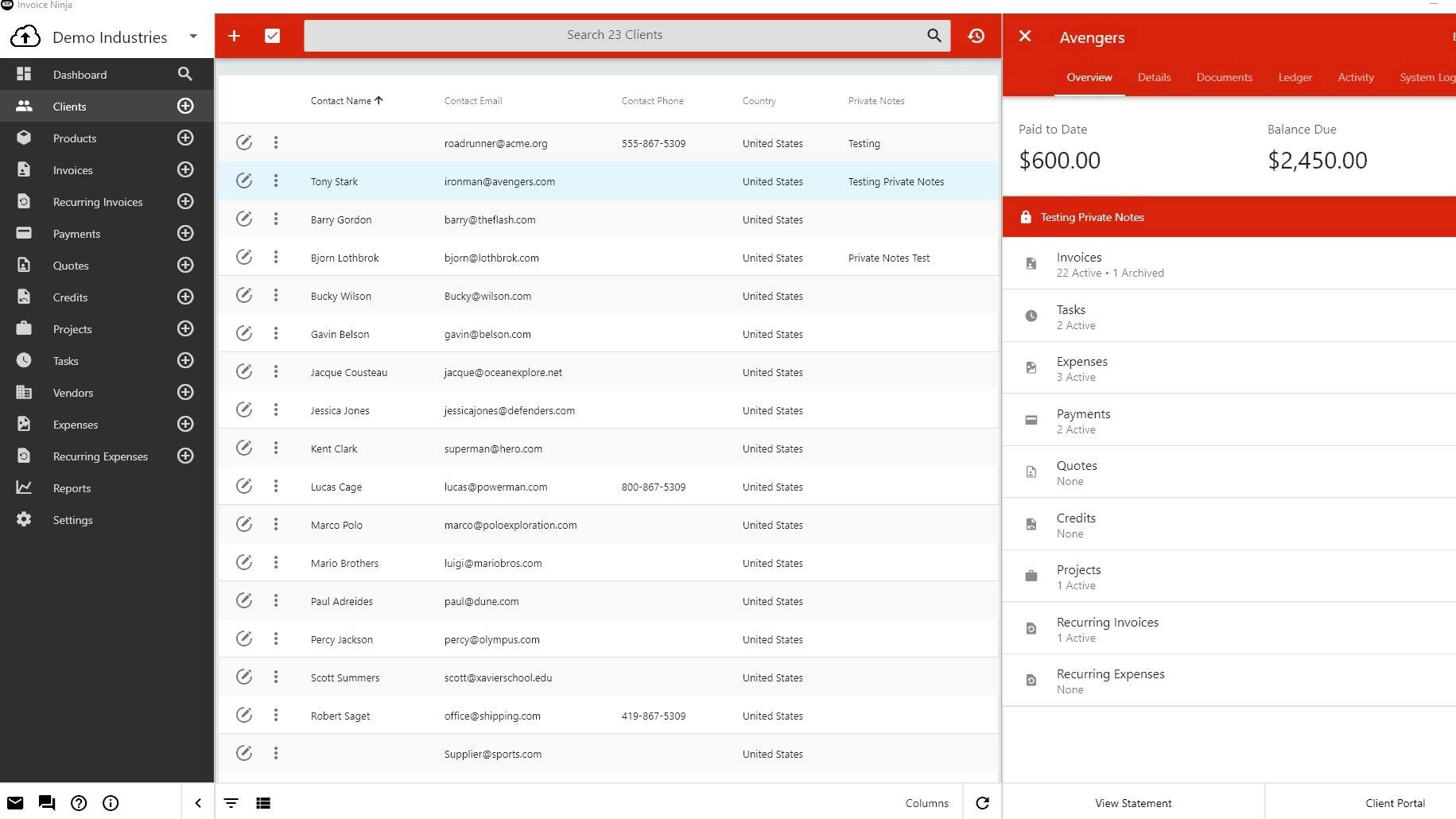1456x819 pixels.
Task: Open the about info icon
Action: 111,803
